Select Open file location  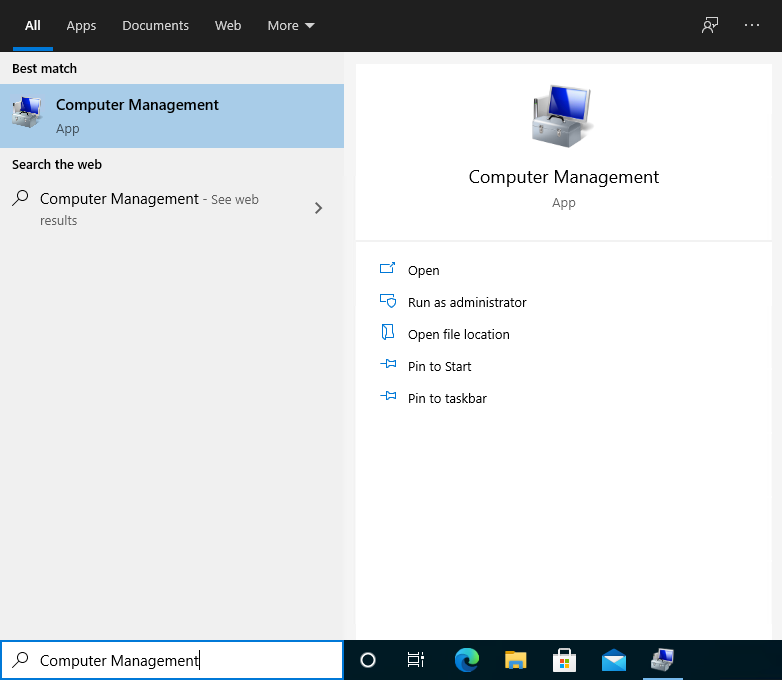pyautogui.click(x=458, y=334)
